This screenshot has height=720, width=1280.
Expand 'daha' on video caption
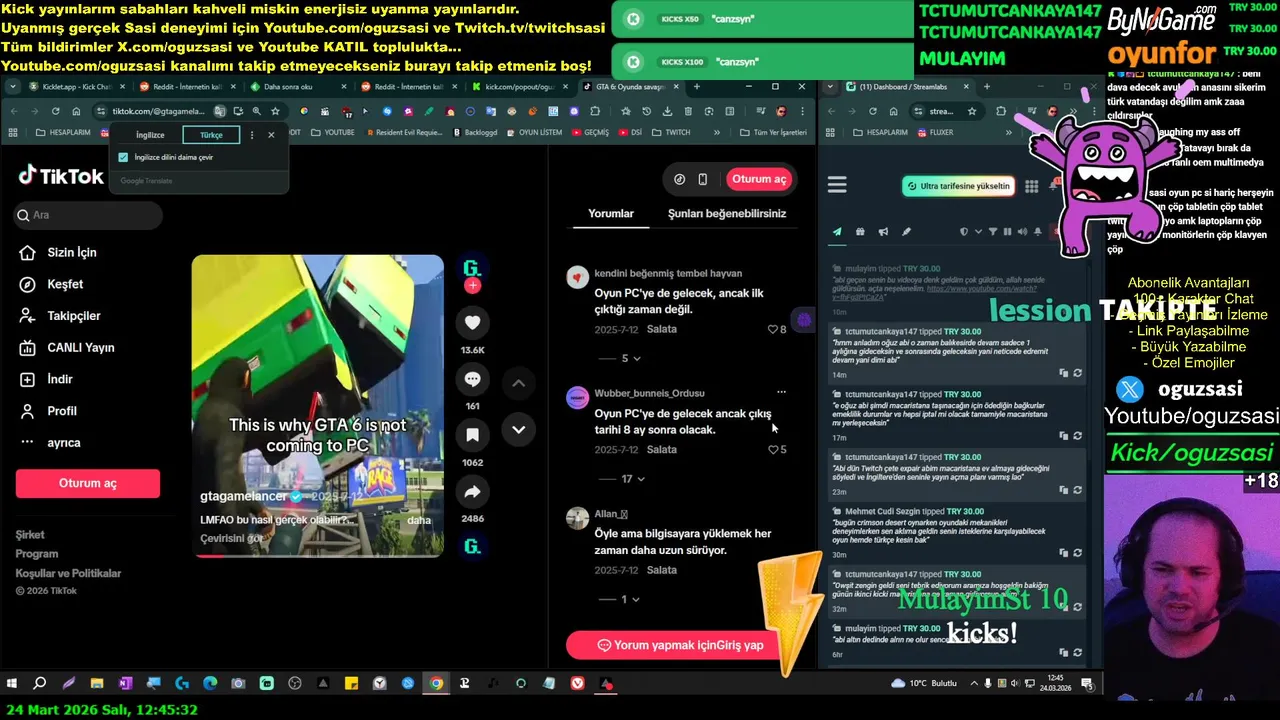pos(419,520)
